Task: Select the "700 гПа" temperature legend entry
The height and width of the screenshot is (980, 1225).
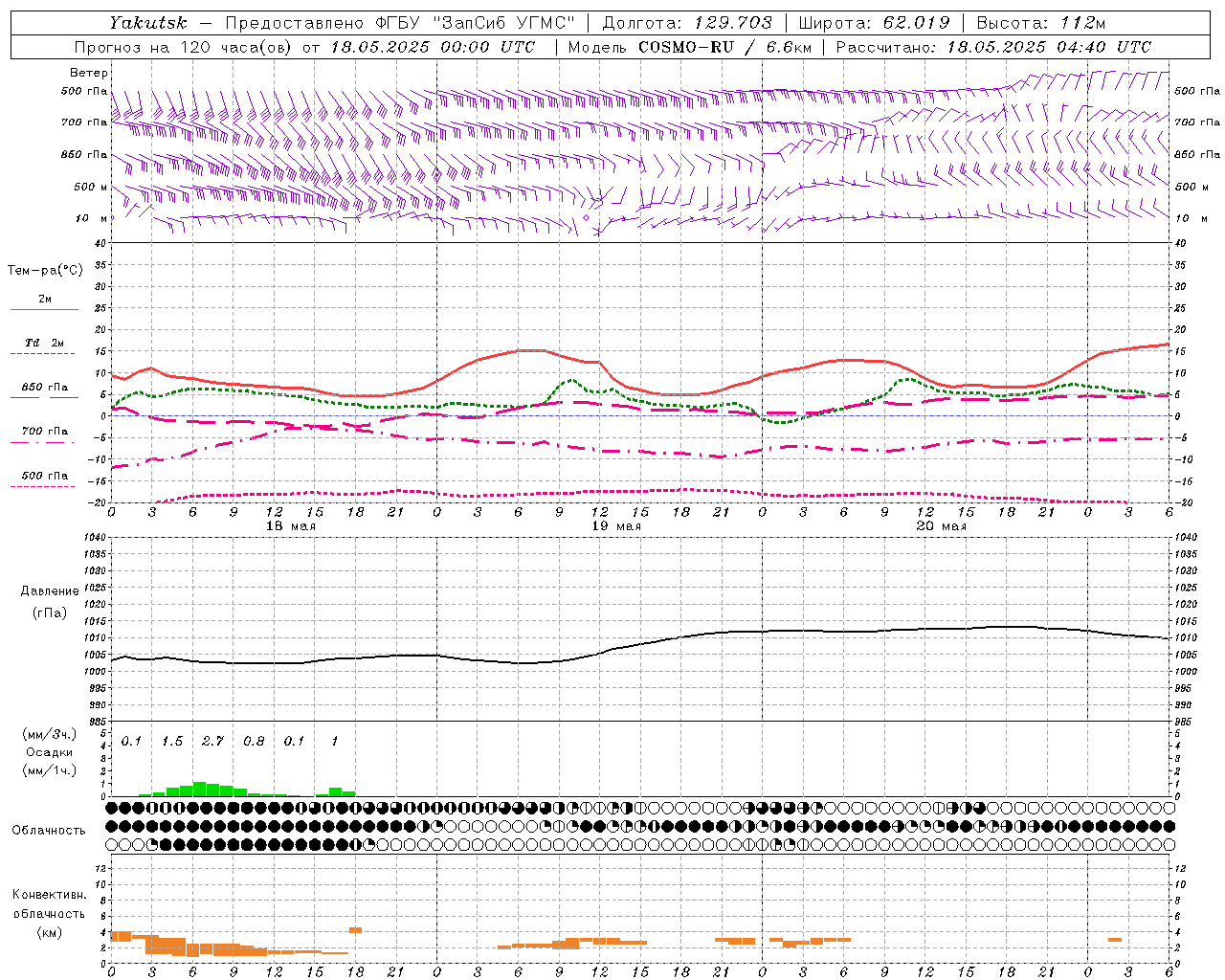Action: tap(45, 432)
